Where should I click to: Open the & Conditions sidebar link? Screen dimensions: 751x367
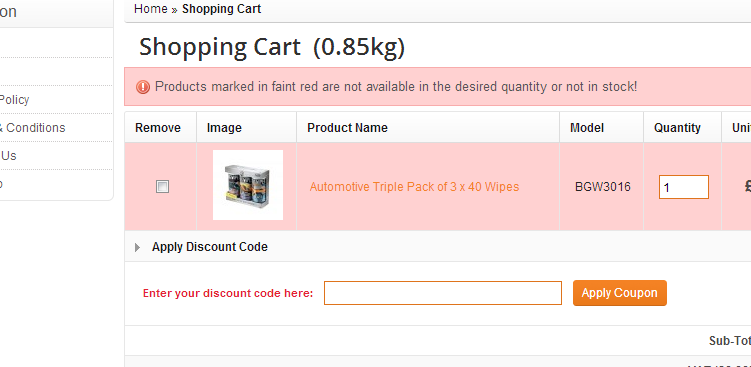tap(32, 128)
